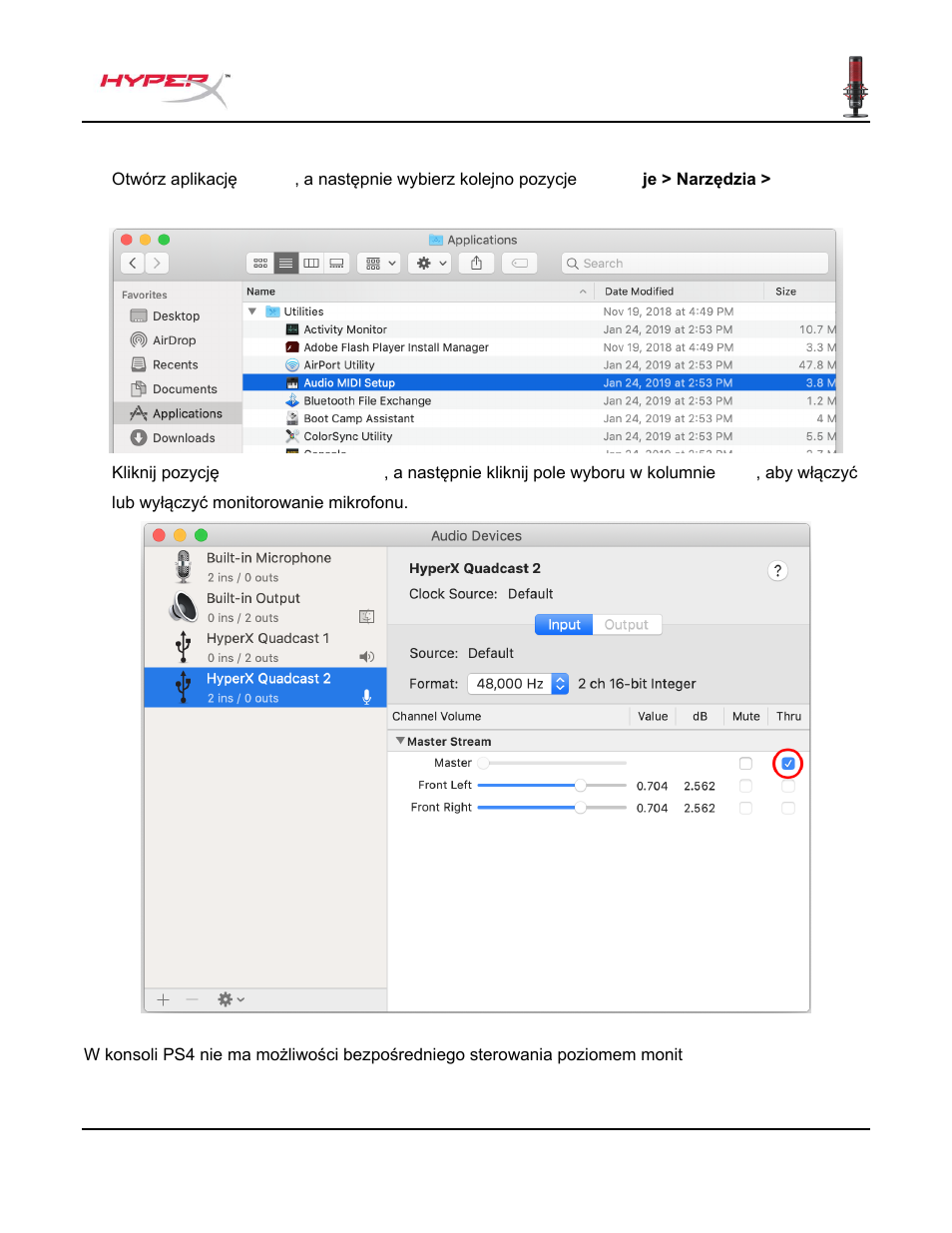952x1233 pixels.
Task: Go back in the Finder window
Action: pyautogui.click(x=133, y=263)
